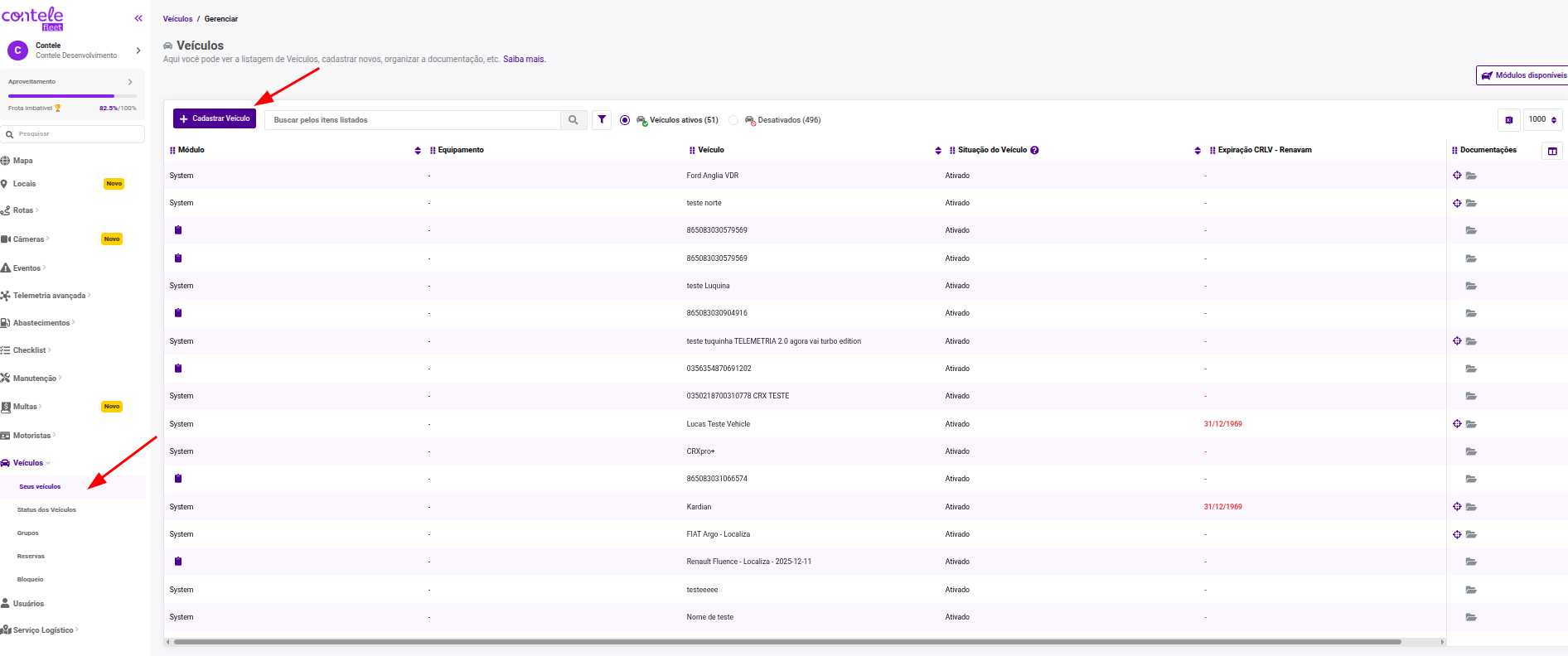Open Câmeras in the sidebar
The height and width of the screenshot is (656, 1568).
[x=28, y=239]
